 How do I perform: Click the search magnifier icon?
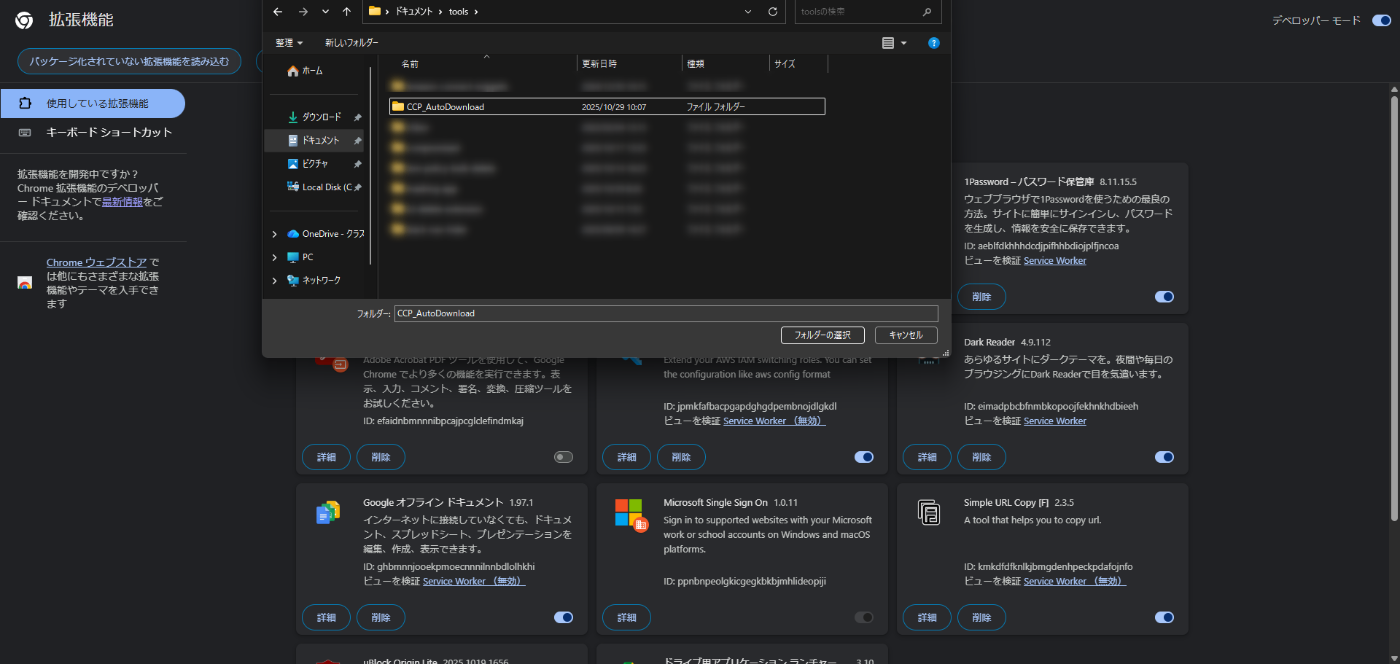[x=927, y=11]
